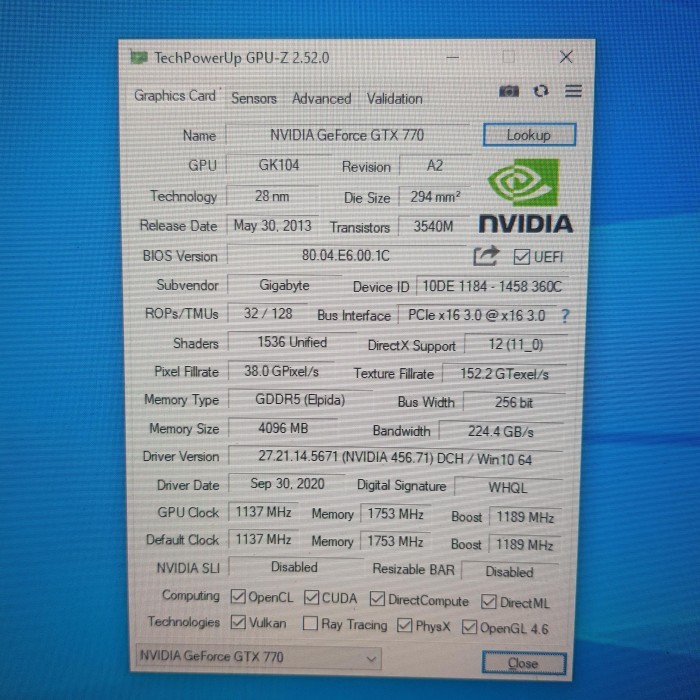The height and width of the screenshot is (700, 700).
Task: Switch to the Advanced tab
Action: [x=321, y=99]
